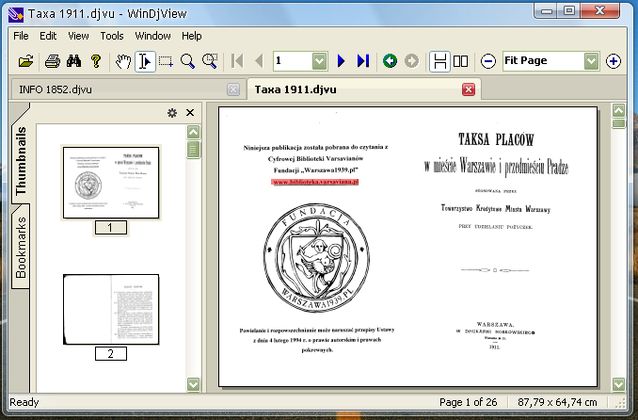Screen dimensions: 638x420
Task: Click the Fundacja Warszawa1939.pl seal image
Action: click(x=317, y=258)
